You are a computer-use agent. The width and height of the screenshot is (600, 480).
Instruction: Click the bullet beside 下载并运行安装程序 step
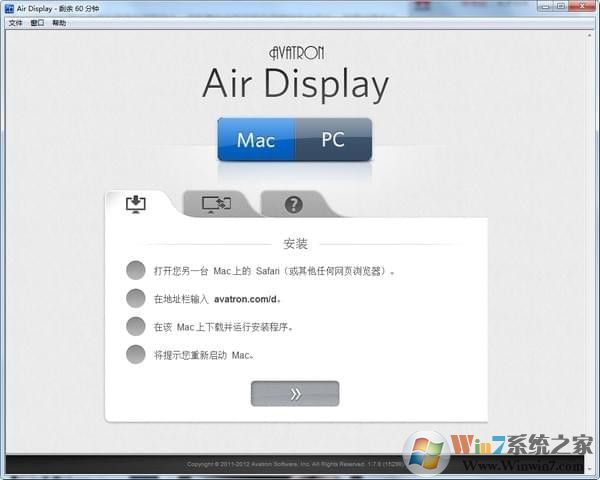pyautogui.click(x=135, y=326)
